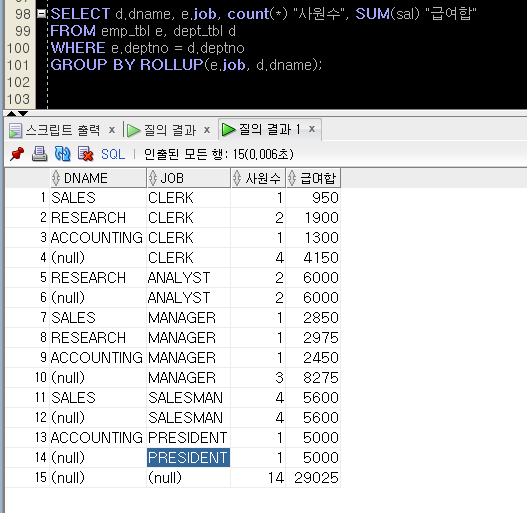Open the SQL link in result toolbar

tap(113, 154)
